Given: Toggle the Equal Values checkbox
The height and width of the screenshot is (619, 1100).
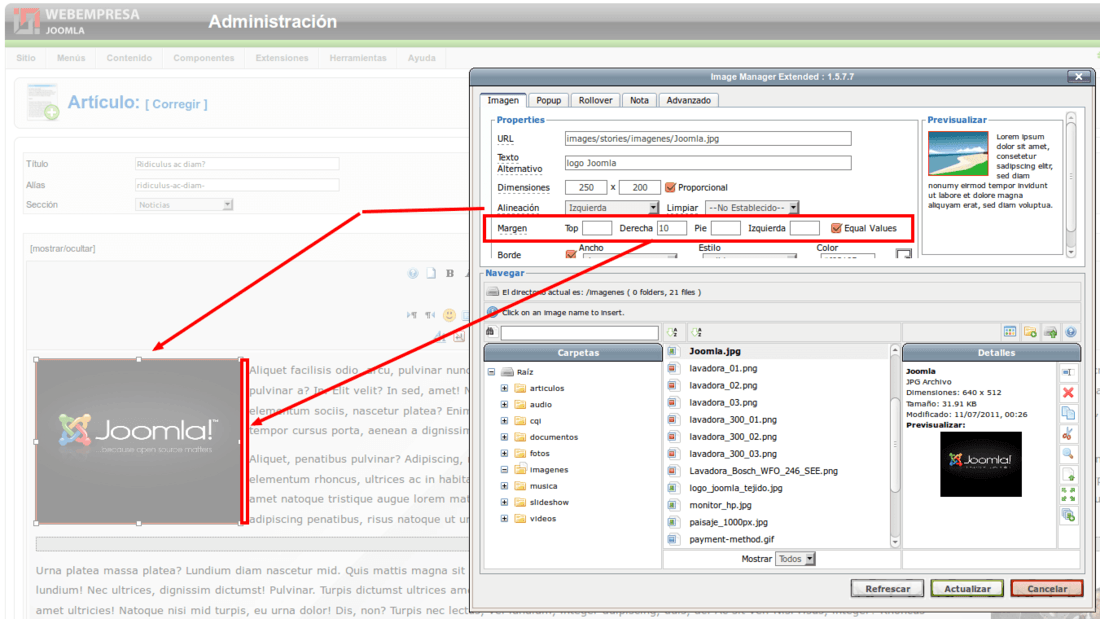Looking at the screenshot, I should coord(836,228).
